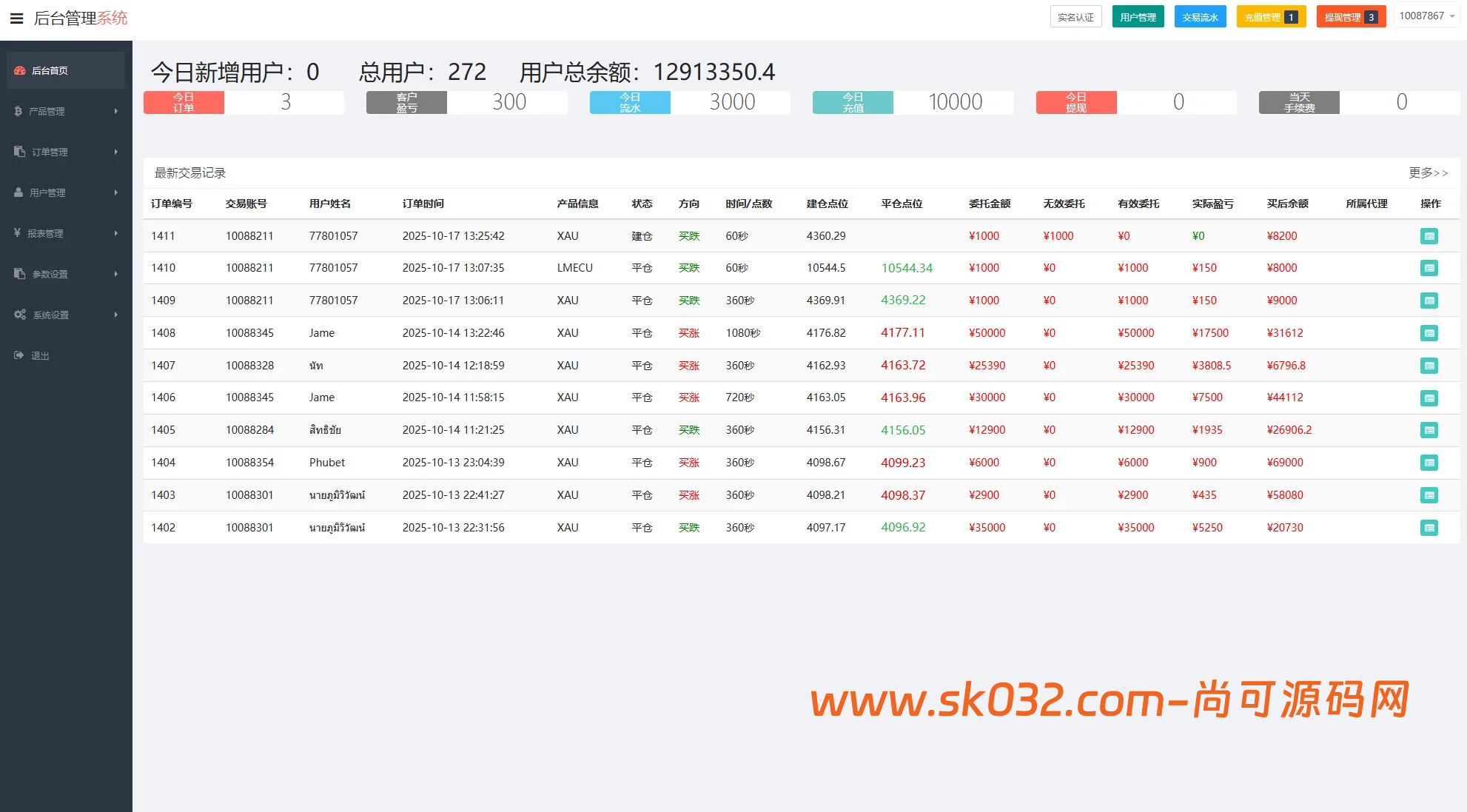Expand the 产品管理 sidebar submenu
The width and height of the screenshot is (1467, 812).
tap(115, 111)
